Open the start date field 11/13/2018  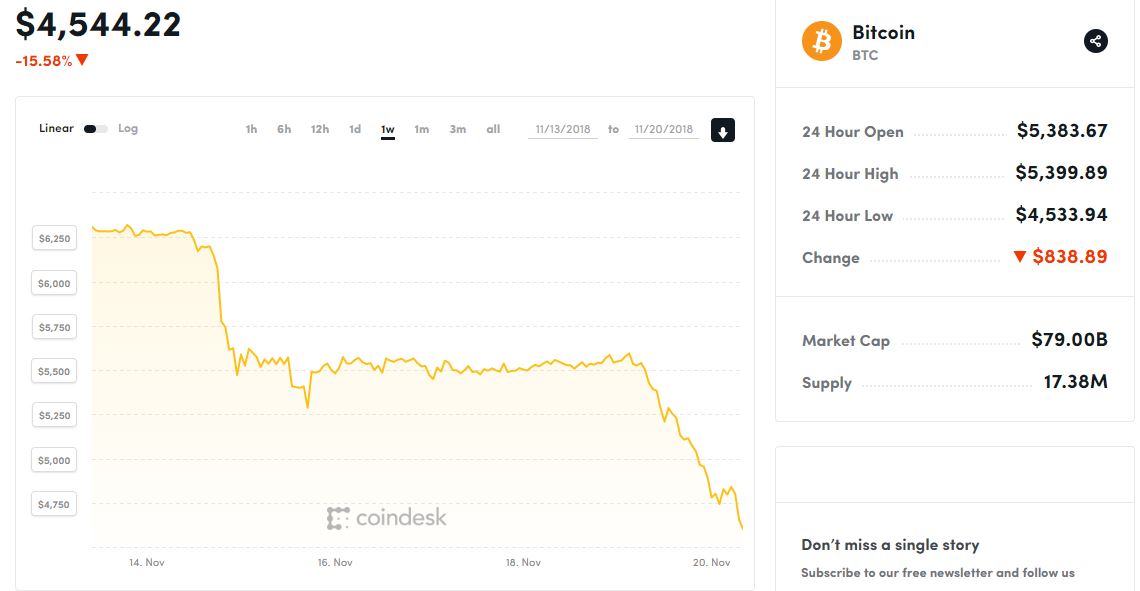tap(563, 129)
